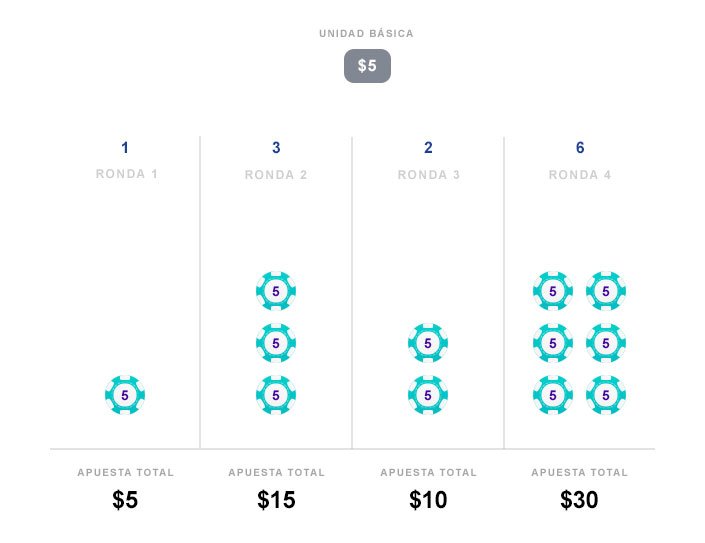Click the lower chip in Ronda 3

tap(428, 395)
